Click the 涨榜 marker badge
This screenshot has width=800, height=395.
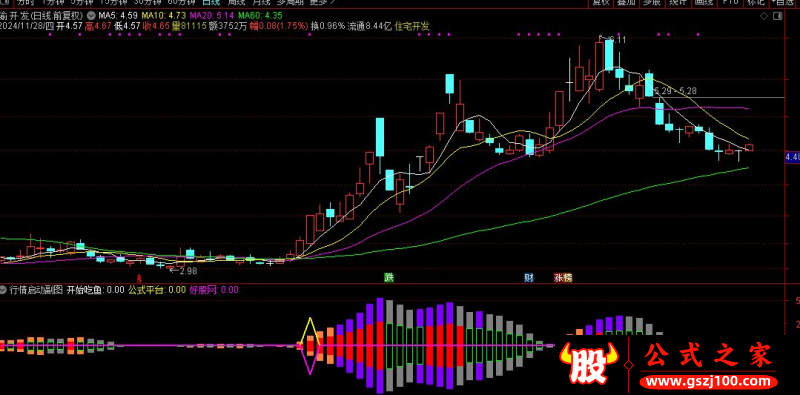tap(563, 278)
